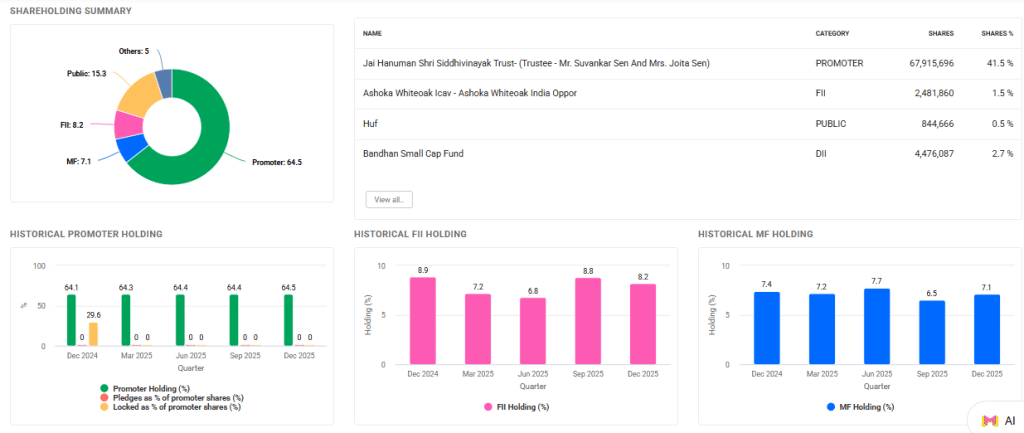This screenshot has height=433, width=1024.
Task: Toggle Promoter Holding (%) legend marker
Action: pos(104,387)
